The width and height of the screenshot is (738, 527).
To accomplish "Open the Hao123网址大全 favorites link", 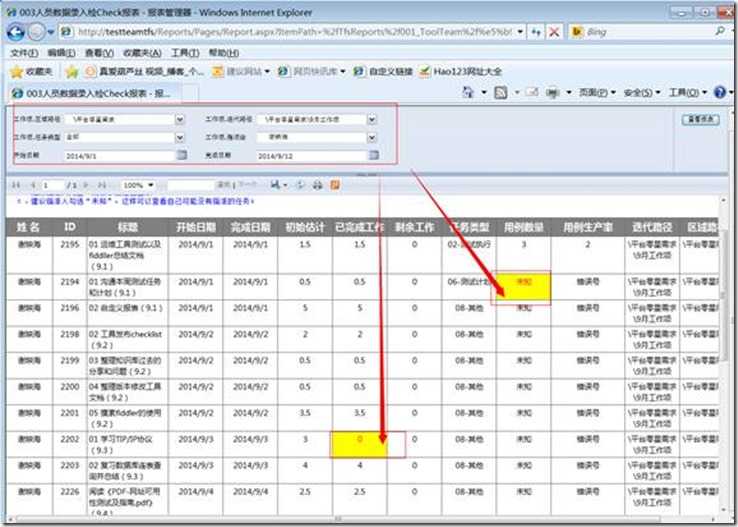I will [x=460, y=72].
